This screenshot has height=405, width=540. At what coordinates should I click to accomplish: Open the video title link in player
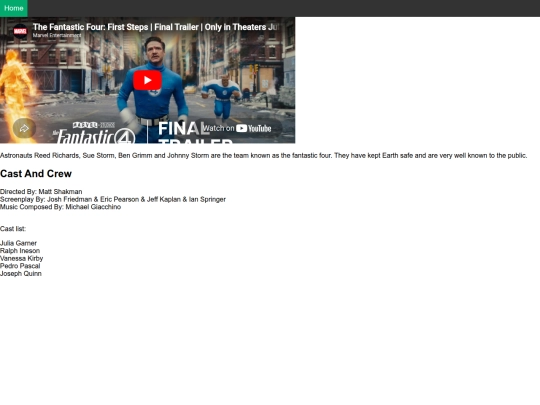[155, 27]
